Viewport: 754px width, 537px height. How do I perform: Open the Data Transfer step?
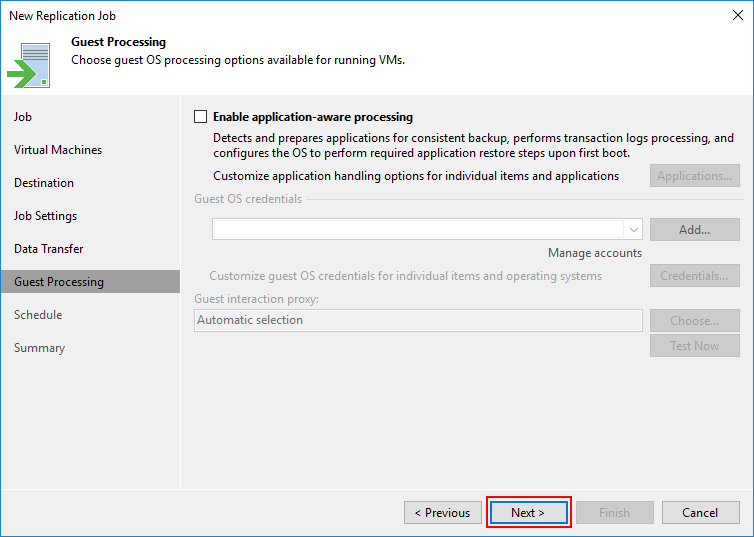[x=49, y=249]
